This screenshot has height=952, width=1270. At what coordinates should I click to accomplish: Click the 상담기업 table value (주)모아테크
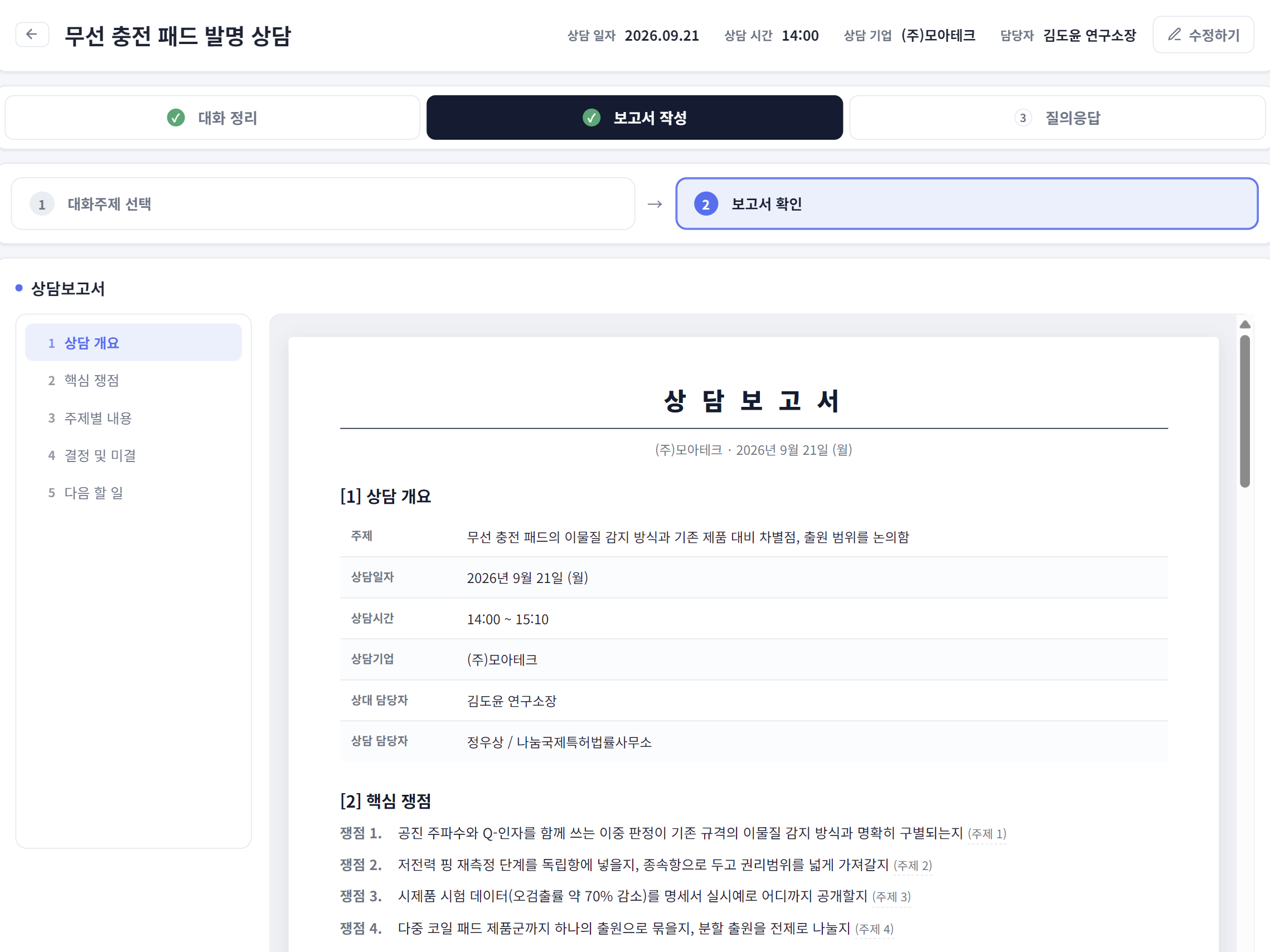pyautogui.click(x=502, y=660)
